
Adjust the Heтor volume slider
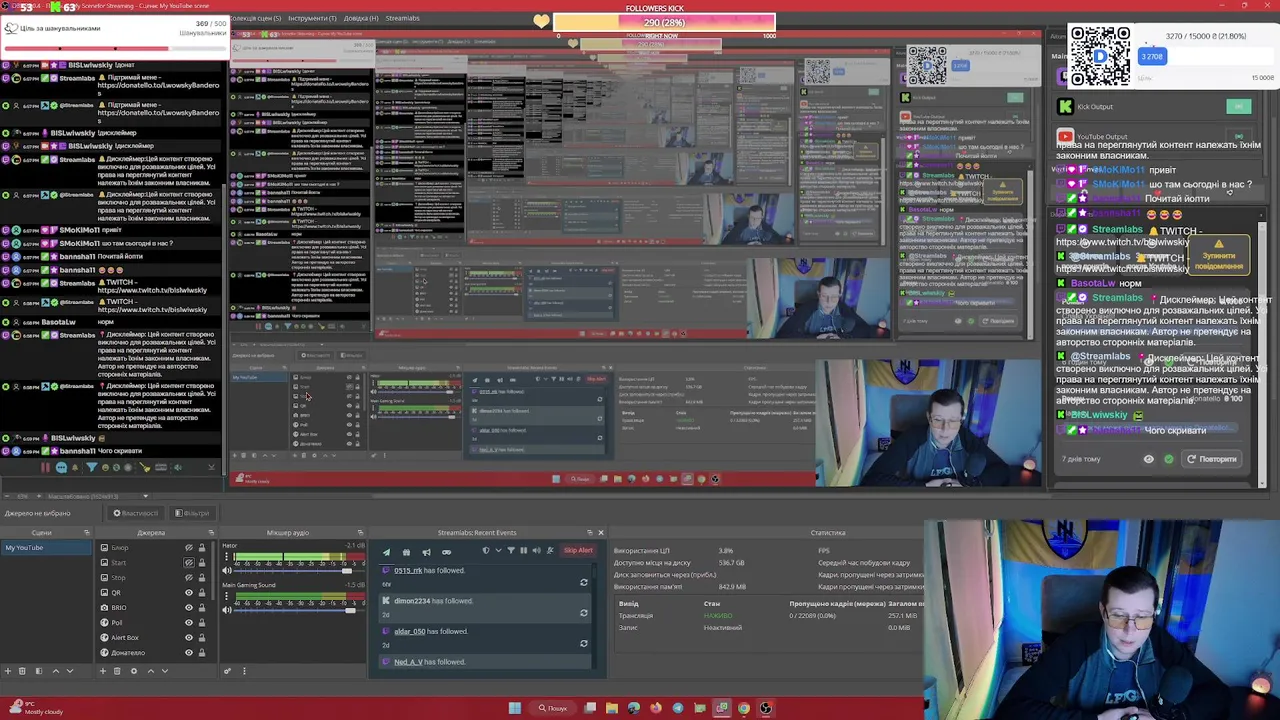point(299,571)
